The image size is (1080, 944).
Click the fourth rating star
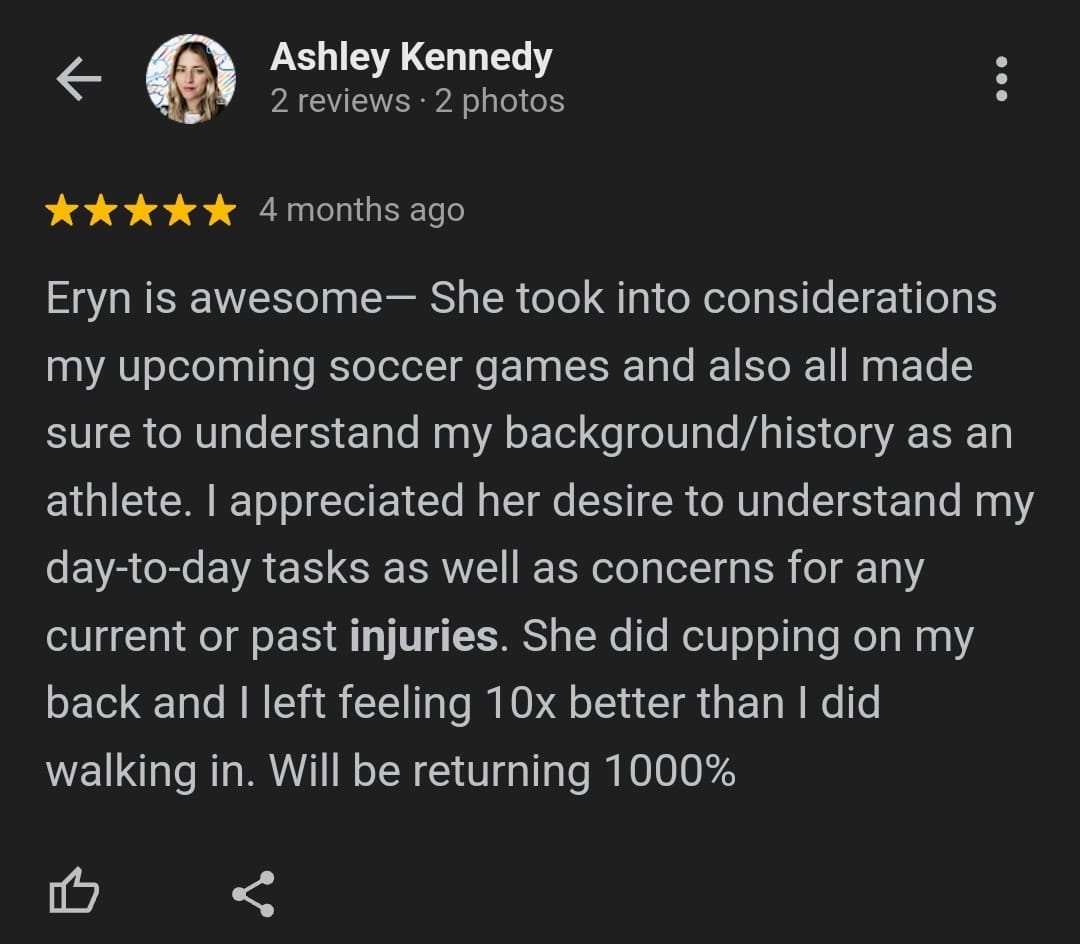tap(179, 211)
